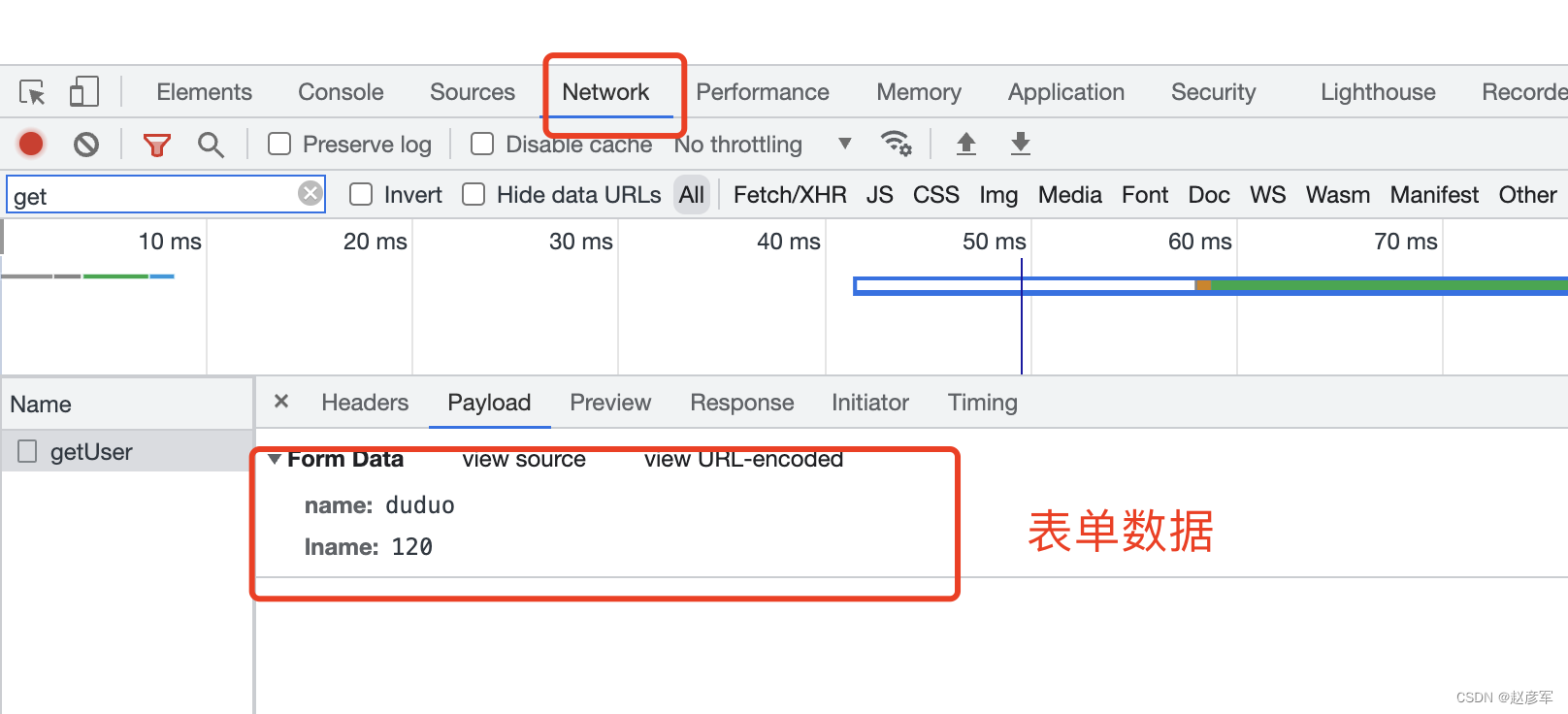Collapse the Form Data section triangle
The image size is (1568, 714).
click(x=276, y=459)
